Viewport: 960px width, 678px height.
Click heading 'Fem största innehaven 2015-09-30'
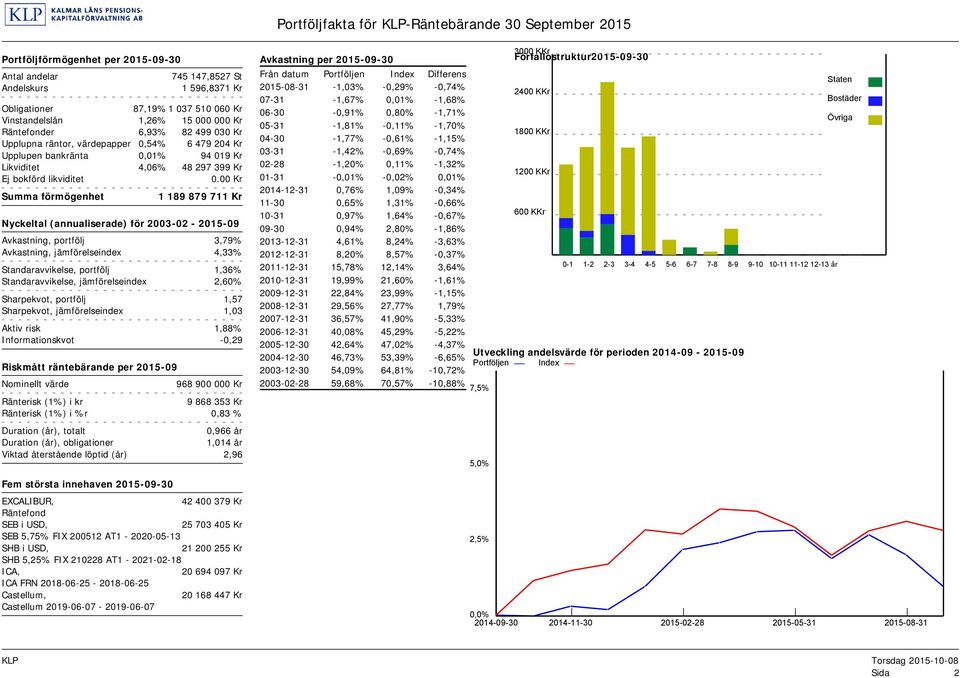[x=87, y=484]
